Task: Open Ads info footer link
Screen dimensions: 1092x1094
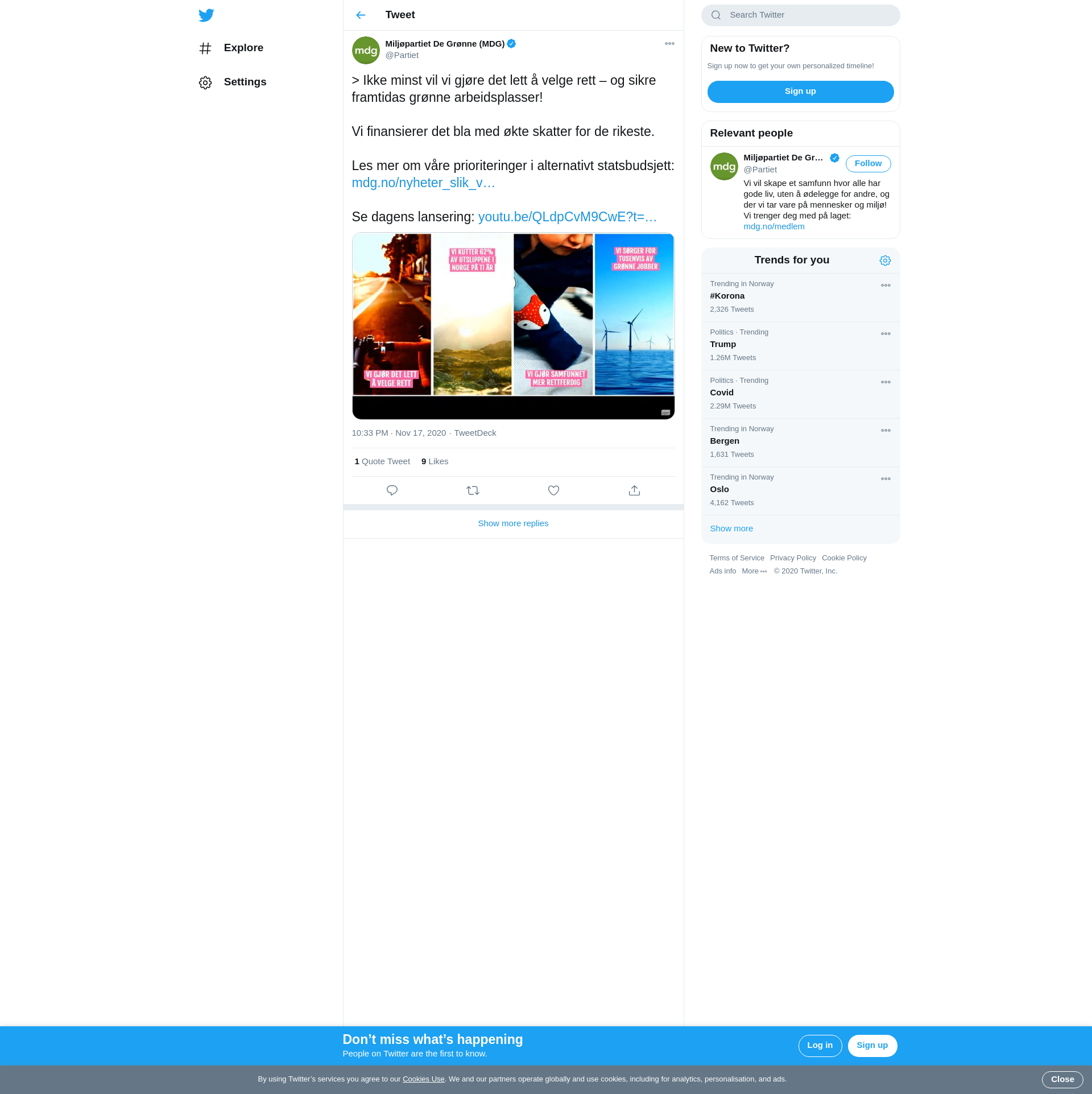Action: pos(722,571)
